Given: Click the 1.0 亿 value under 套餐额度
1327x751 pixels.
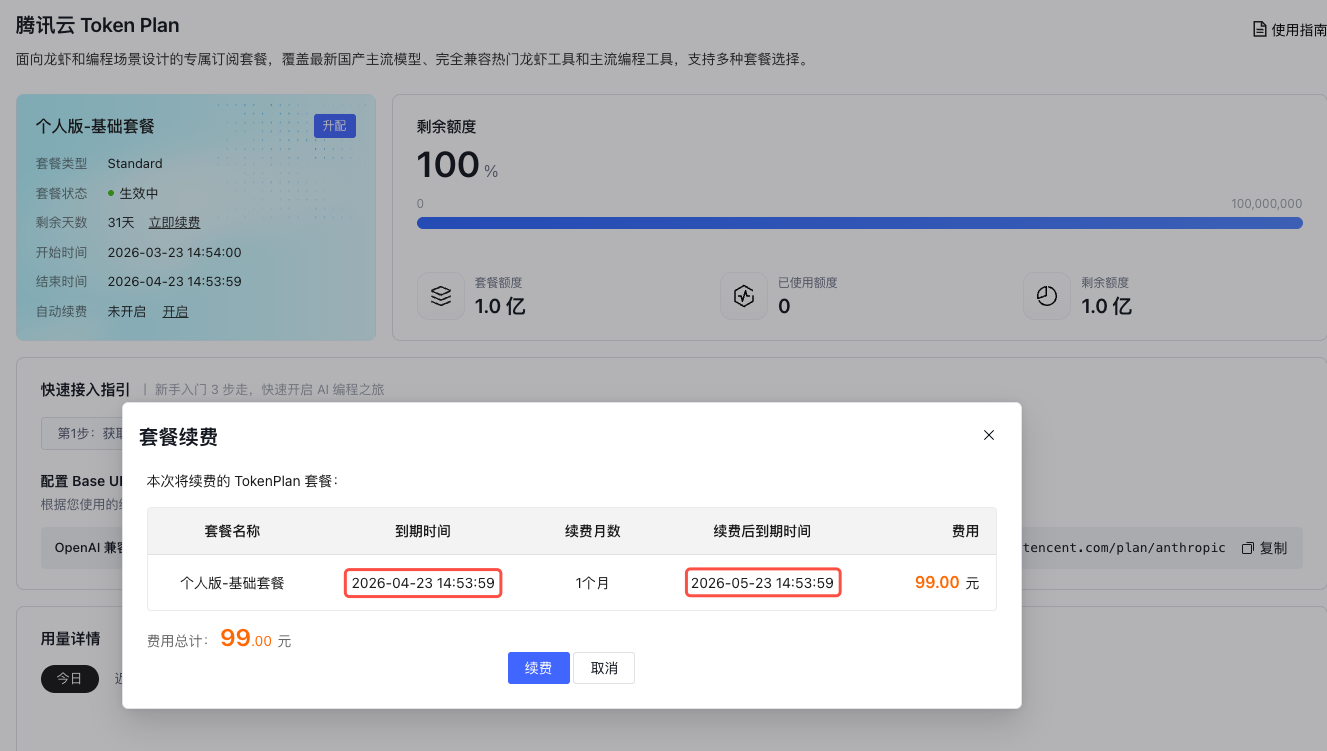Looking at the screenshot, I should (x=500, y=306).
